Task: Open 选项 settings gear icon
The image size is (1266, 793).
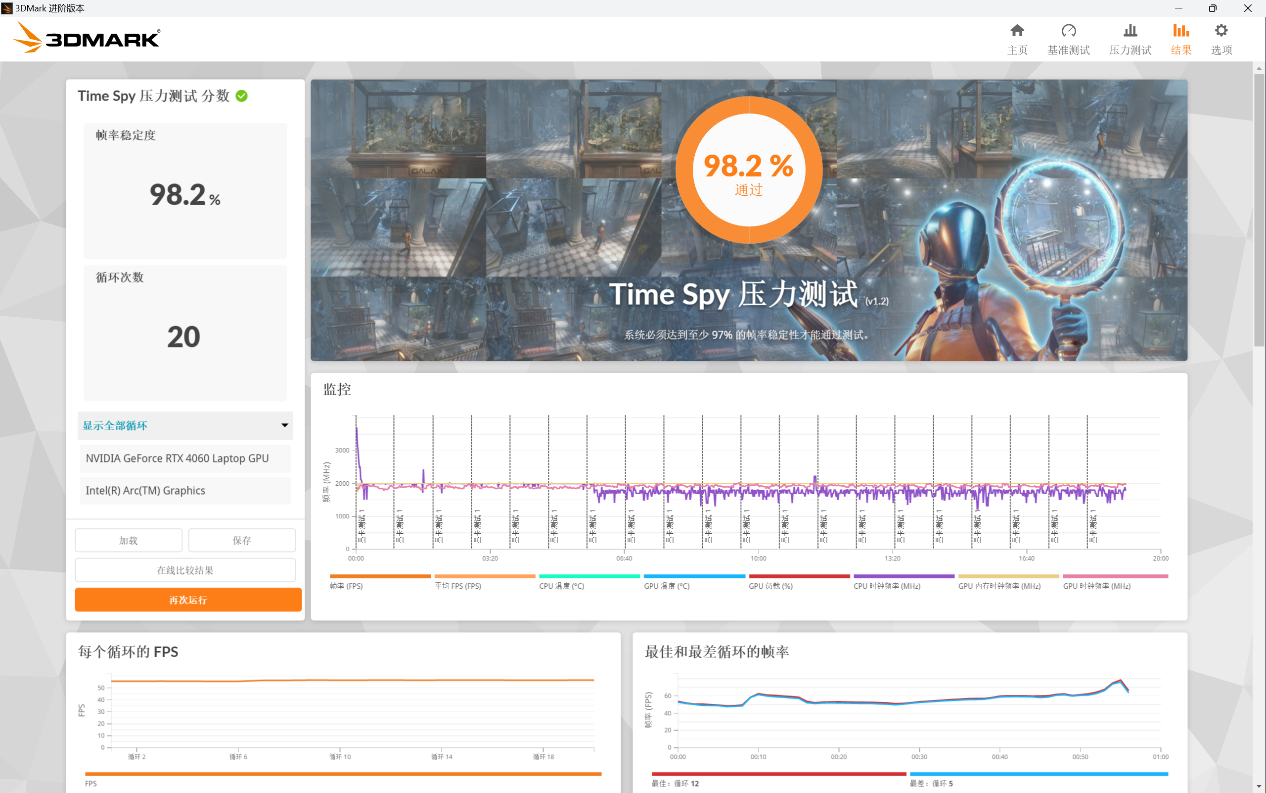Action: tap(1221, 31)
